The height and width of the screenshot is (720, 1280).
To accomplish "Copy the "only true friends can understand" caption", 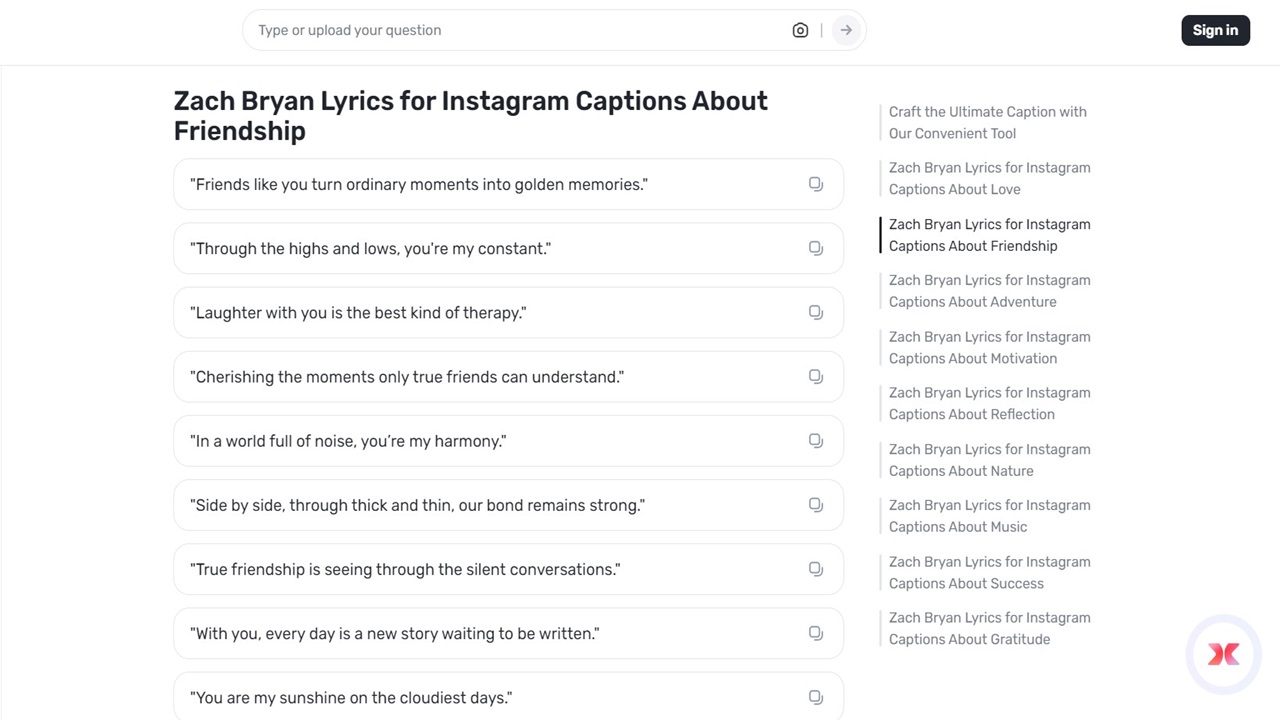I will tap(816, 376).
